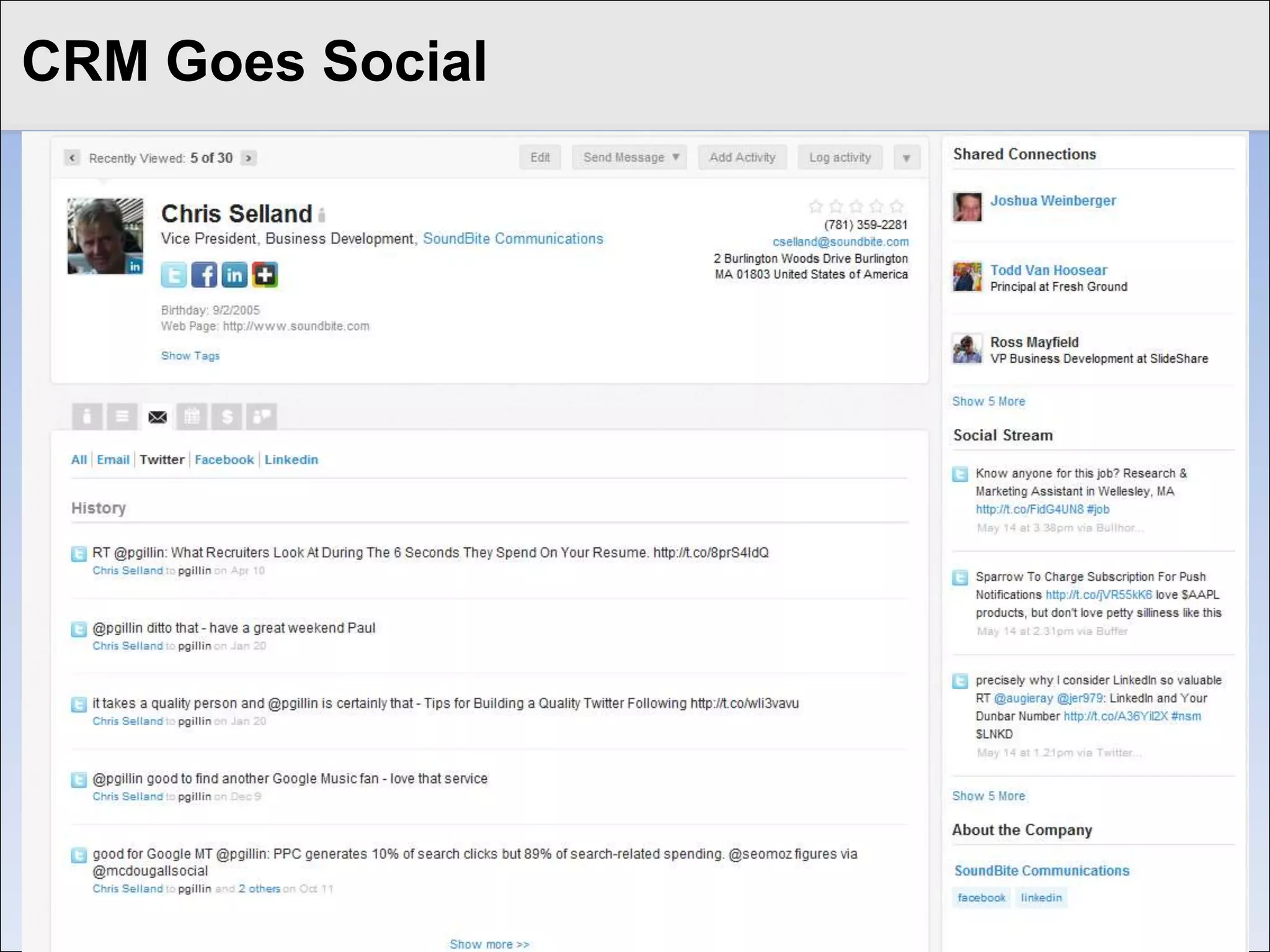This screenshot has width=1270, height=952.
Task: Expand Show Tags under the profile
Action: click(x=190, y=356)
